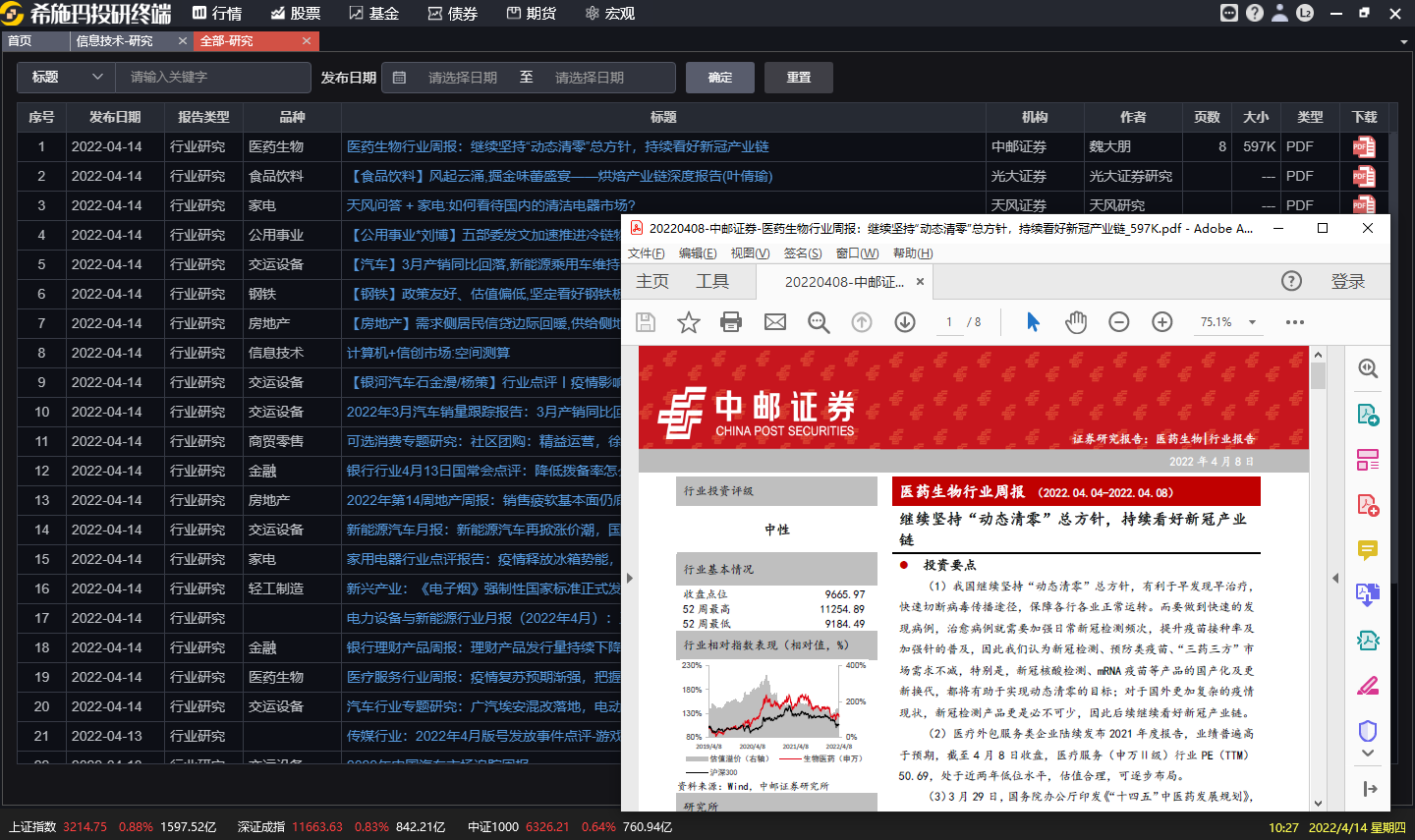This screenshot has height=840, width=1415.
Task: Sort table by 发布日期 column header
Action: pyautogui.click(x=115, y=117)
